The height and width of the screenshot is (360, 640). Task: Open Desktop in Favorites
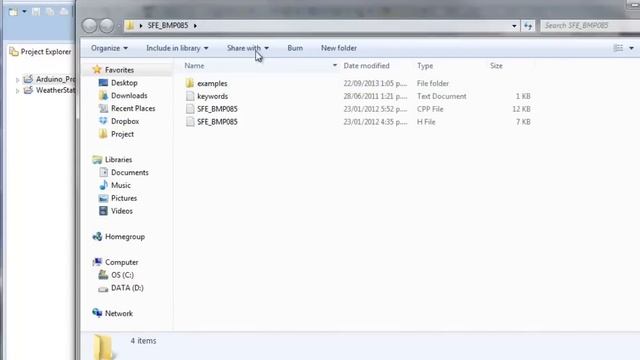point(124,83)
